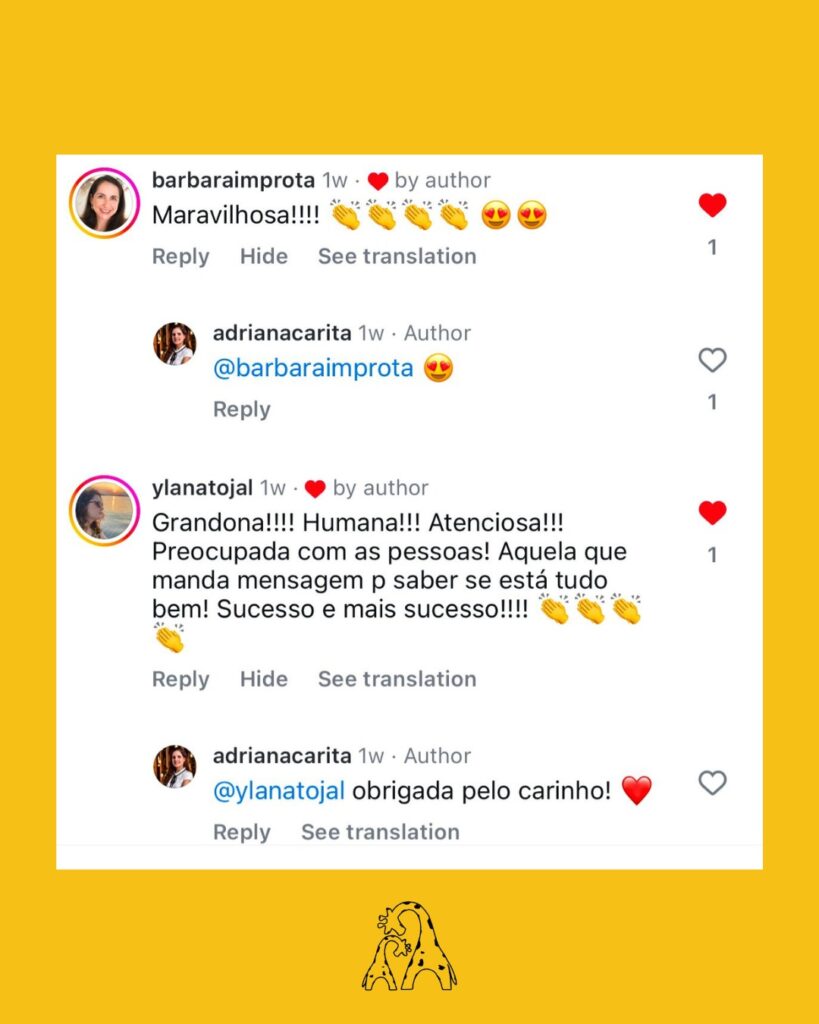Unlike barbaraimprota's comment with red heart

point(712,205)
